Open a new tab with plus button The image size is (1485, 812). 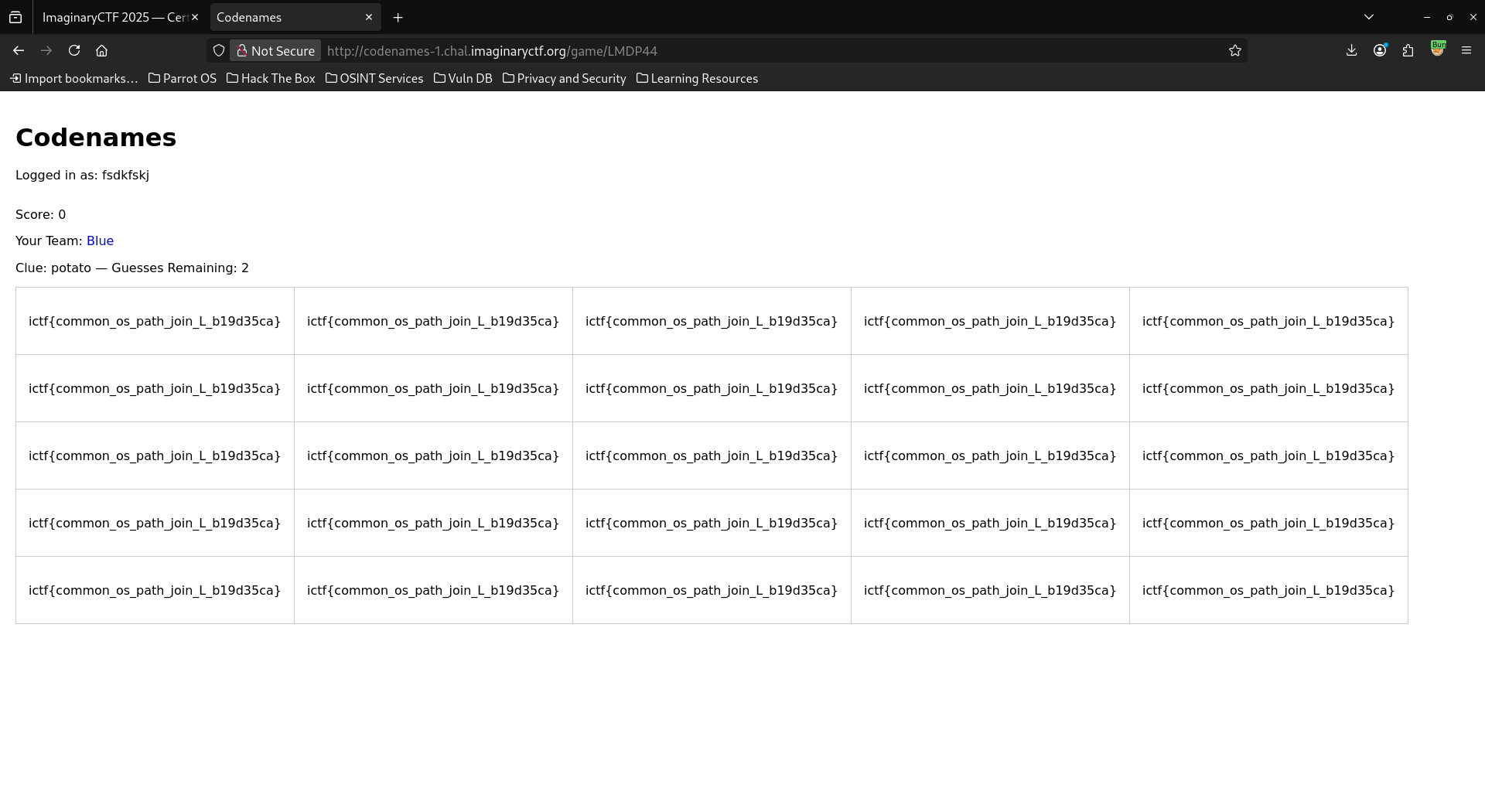398,17
